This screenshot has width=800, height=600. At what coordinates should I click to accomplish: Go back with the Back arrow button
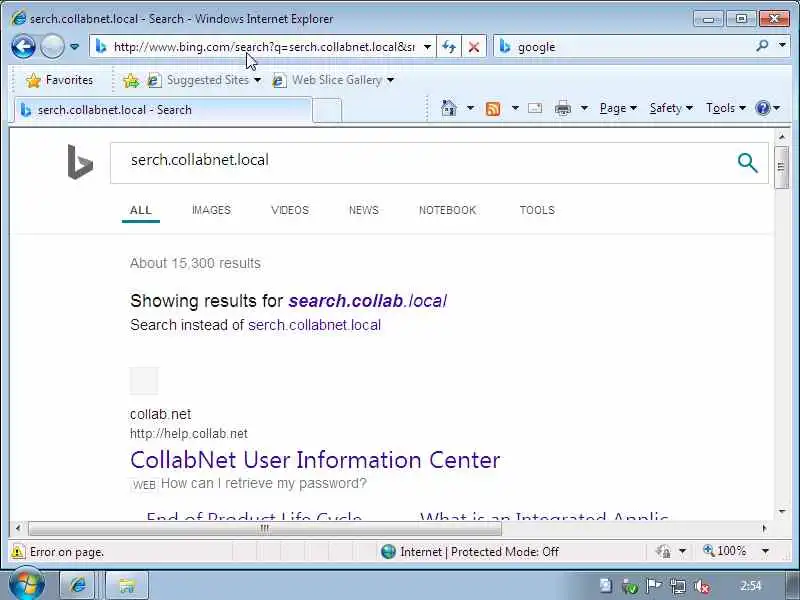[23, 47]
